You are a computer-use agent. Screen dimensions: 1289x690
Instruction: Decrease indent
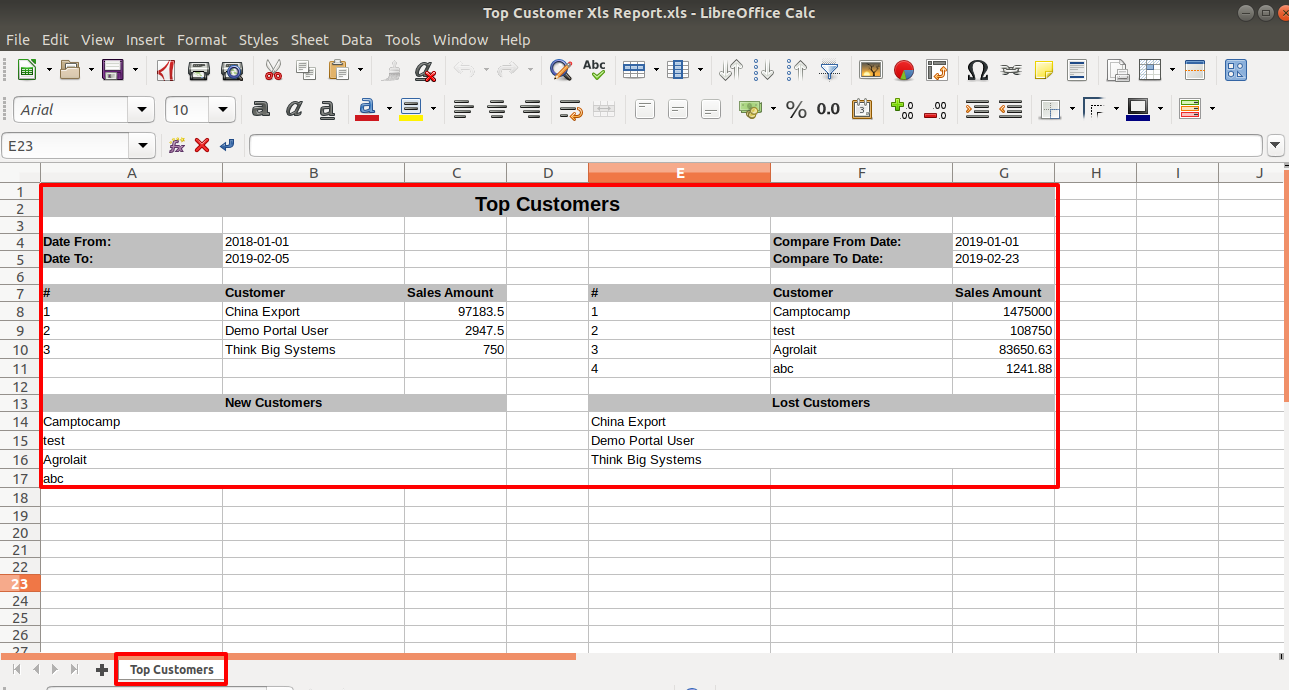(x=1010, y=109)
